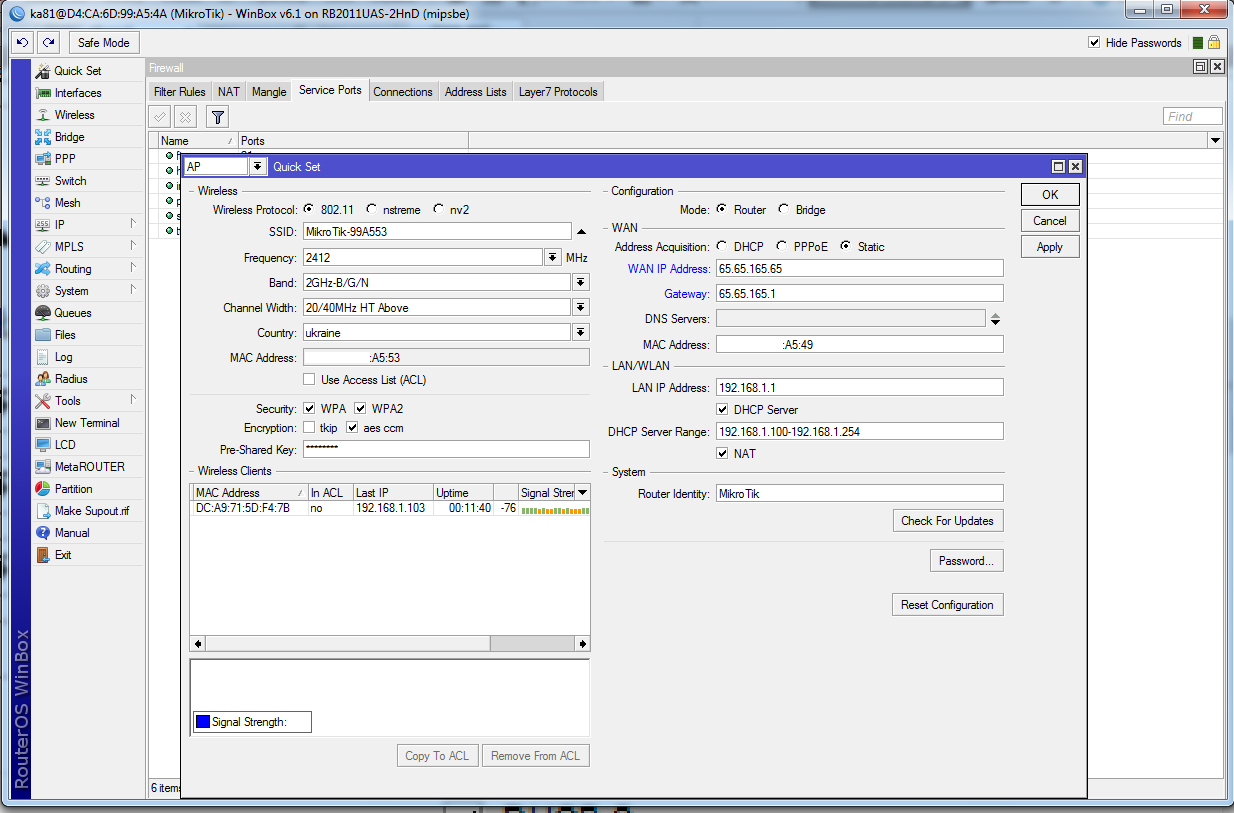
Task: Switch to Layer7 Protocols tab
Action: (x=558, y=92)
